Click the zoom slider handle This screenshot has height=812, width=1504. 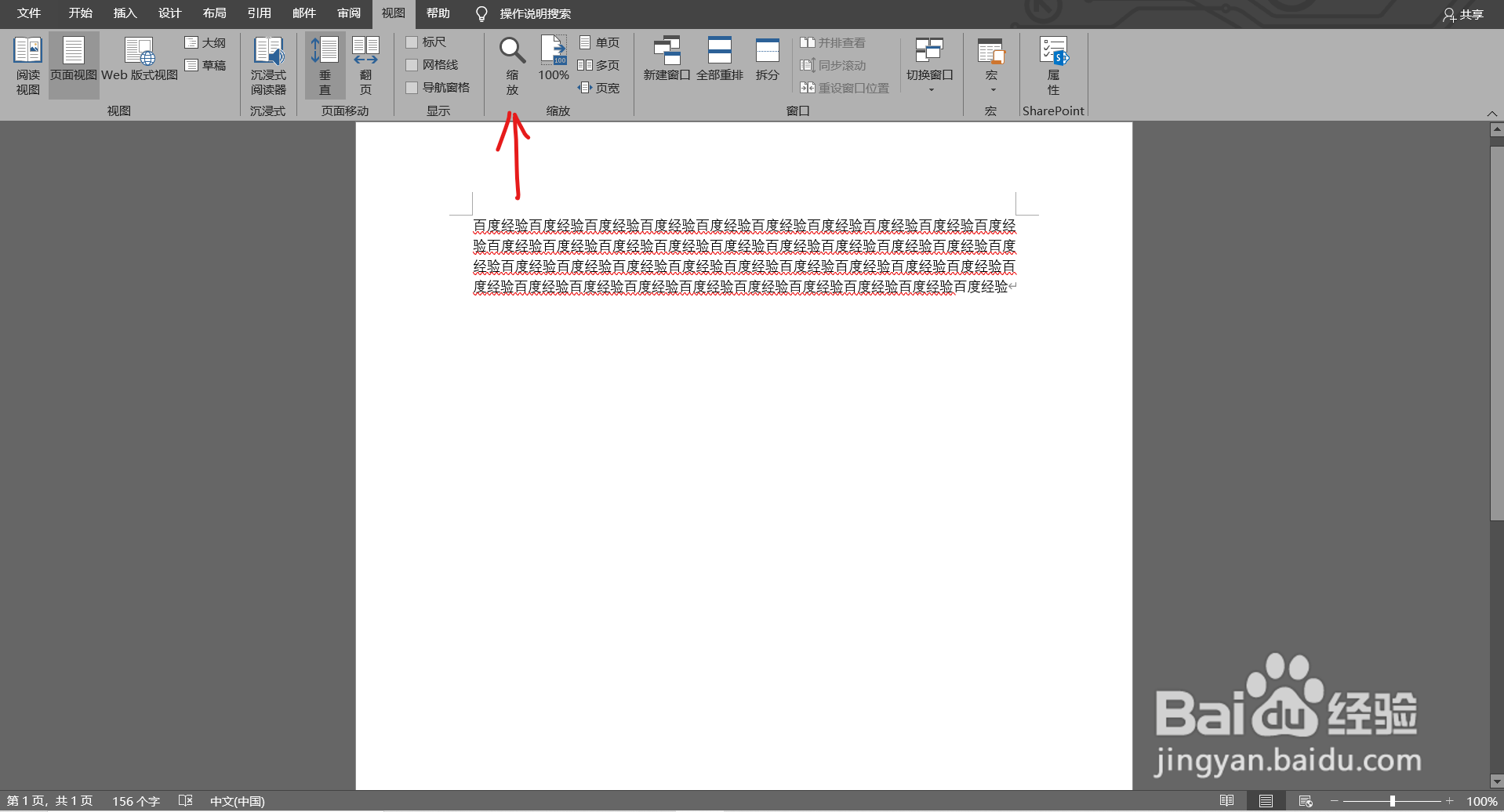[1392, 801]
